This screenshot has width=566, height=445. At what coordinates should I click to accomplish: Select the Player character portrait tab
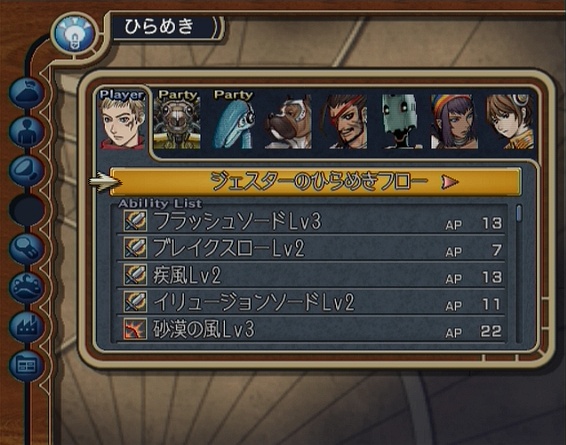coord(122,119)
